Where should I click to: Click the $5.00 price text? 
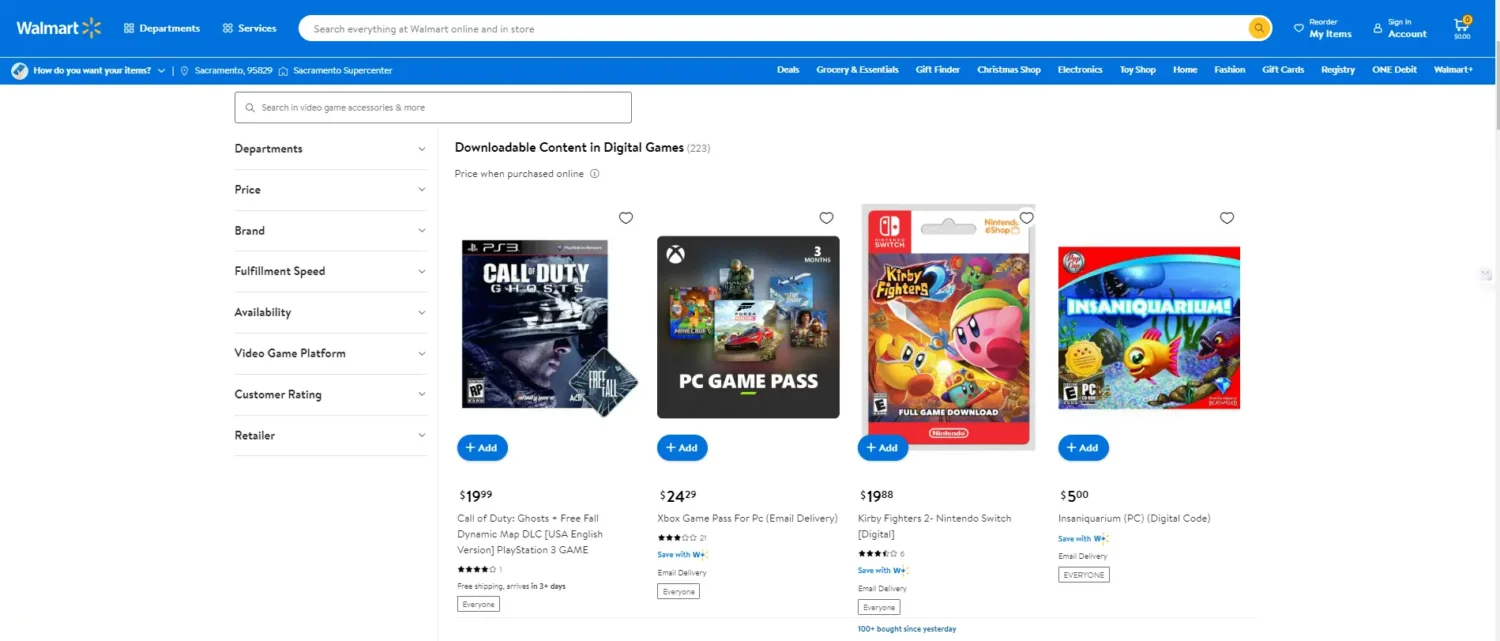coord(1075,495)
